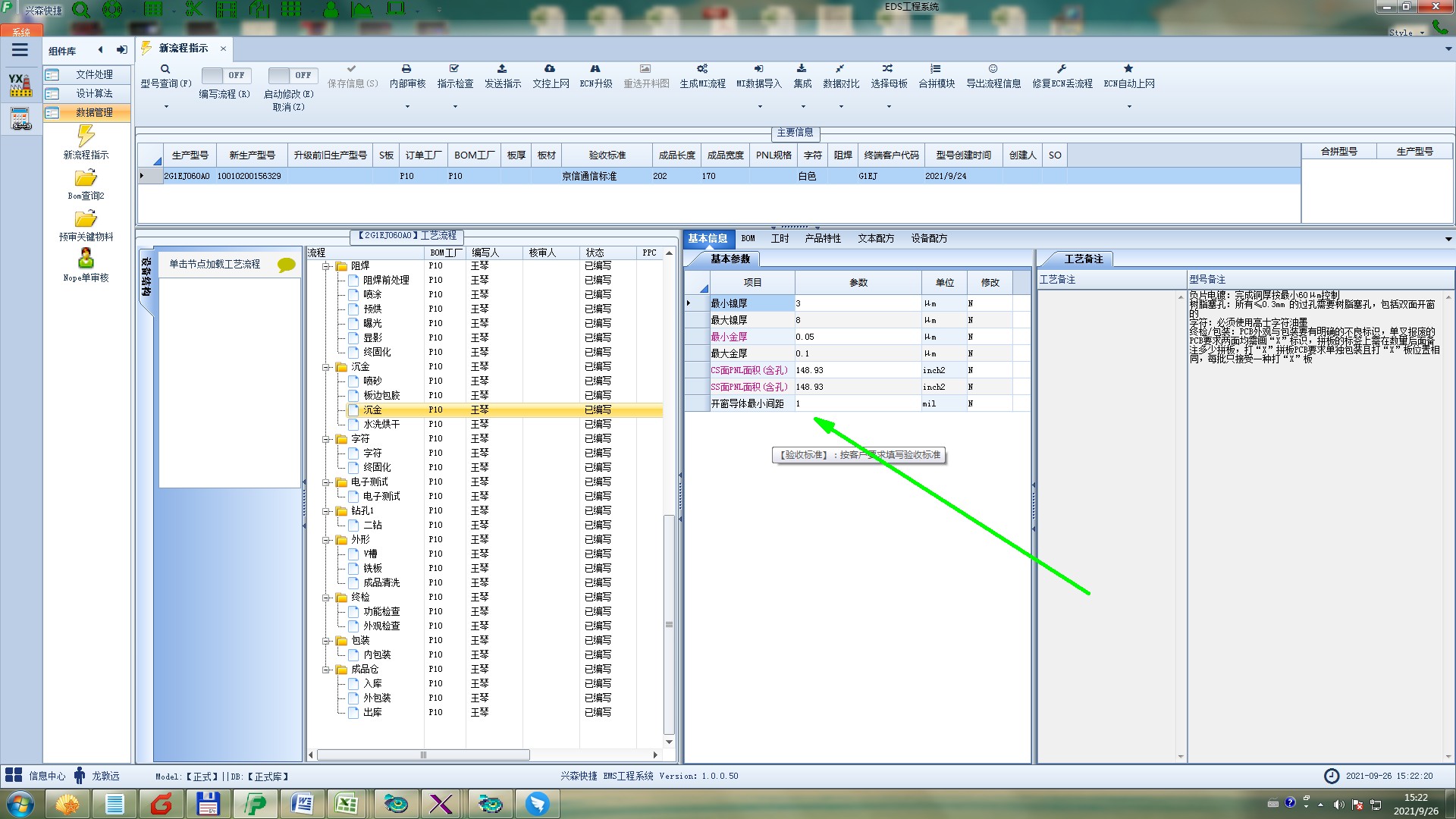Click the 内部审核 printer icon
The width and height of the screenshot is (1456, 819).
[406, 69]
